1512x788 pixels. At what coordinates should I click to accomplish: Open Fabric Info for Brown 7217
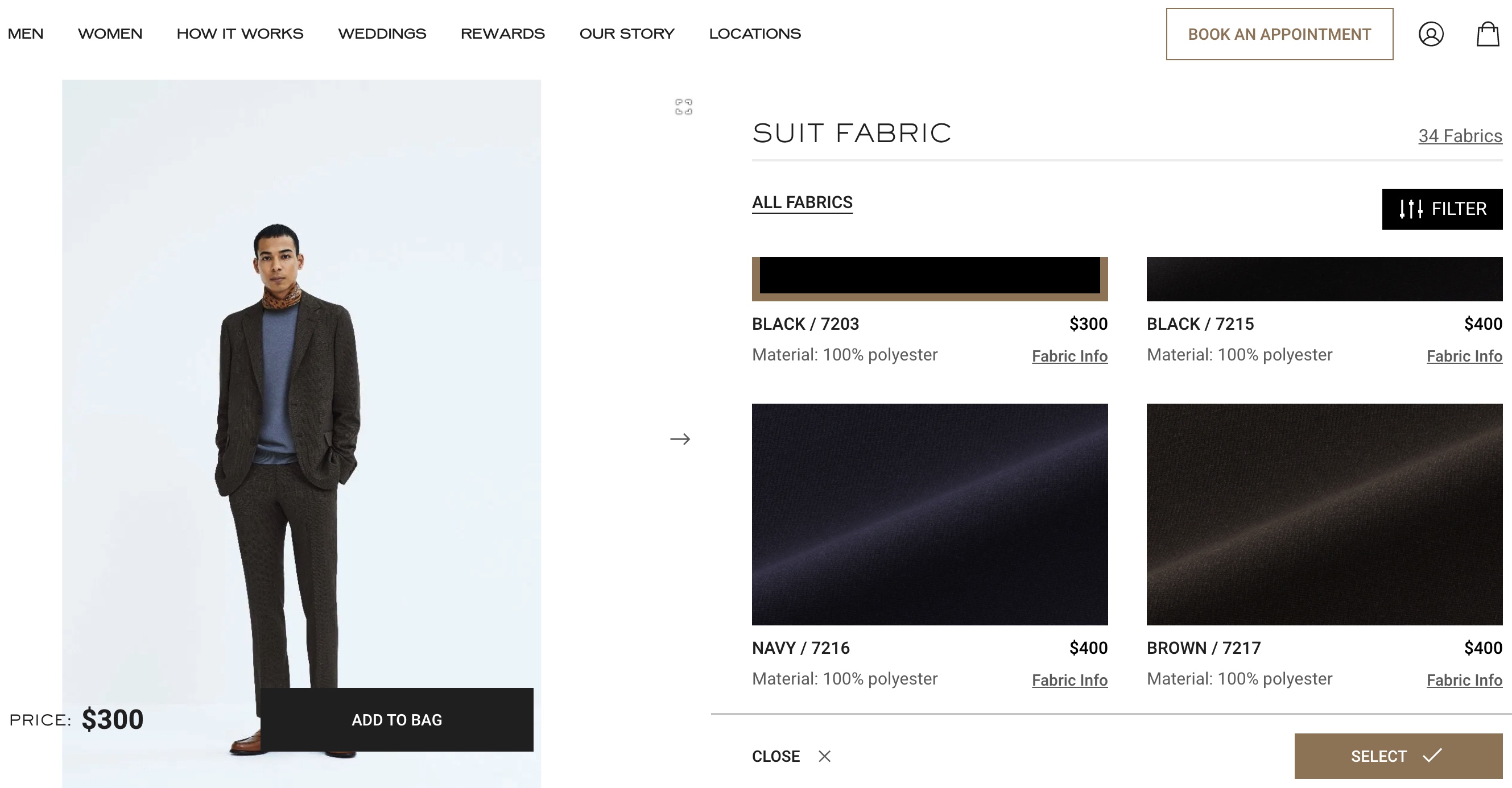point(1463,680)
